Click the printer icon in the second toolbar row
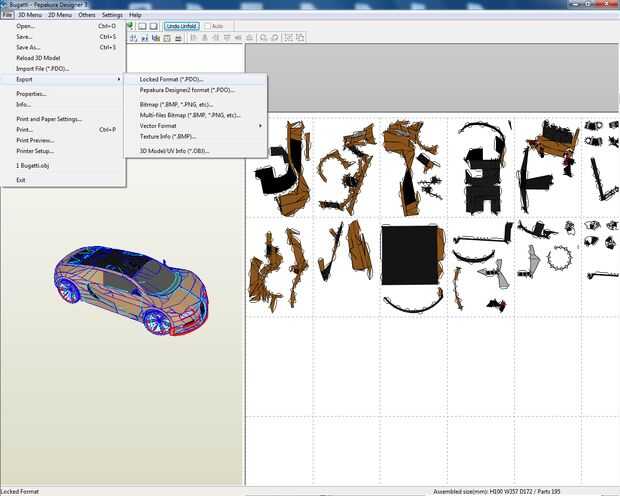The width and height of the screenshot is (620, 496). click(178, 38)
